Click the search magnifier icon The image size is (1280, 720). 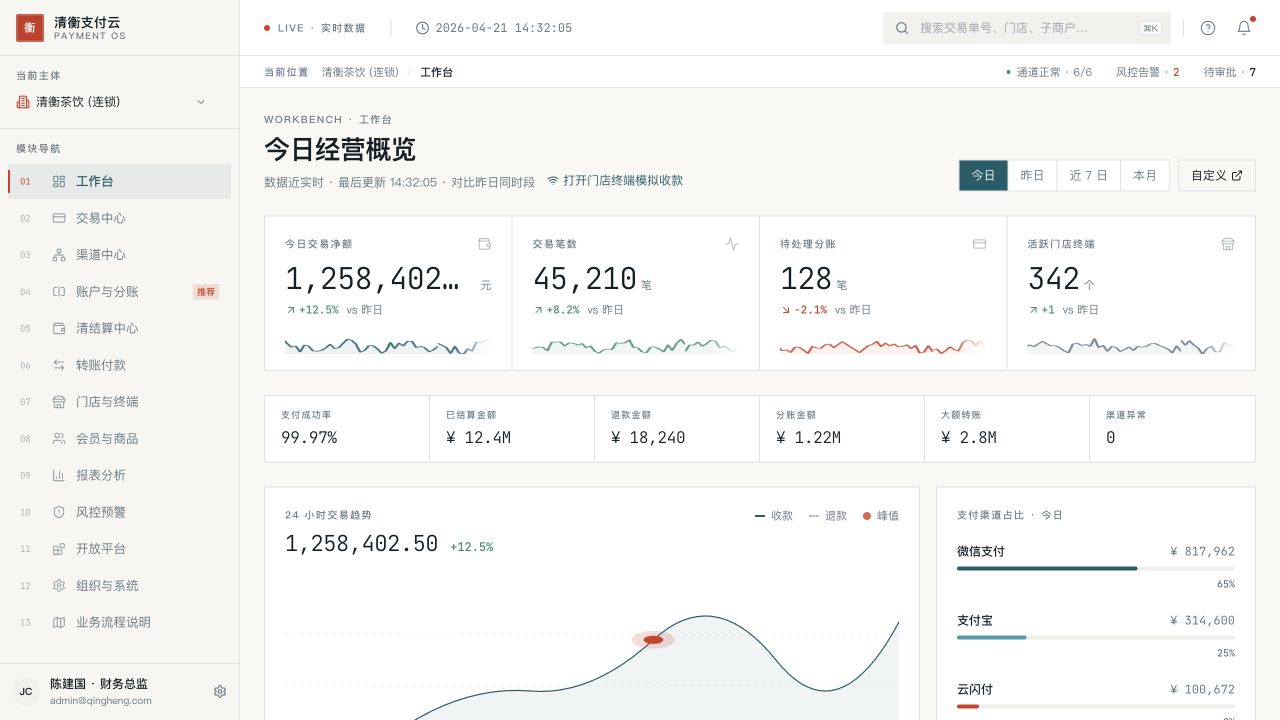902,28
